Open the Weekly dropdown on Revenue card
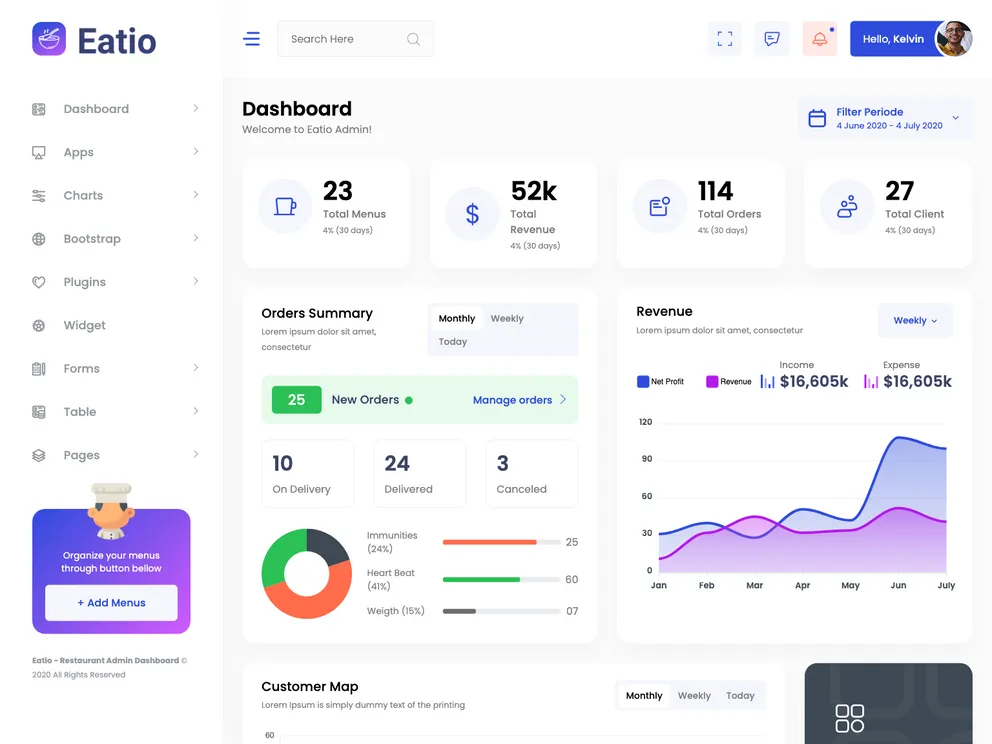Screen dimensions: 992x744 pyautogui.click(x=914, y=320)
